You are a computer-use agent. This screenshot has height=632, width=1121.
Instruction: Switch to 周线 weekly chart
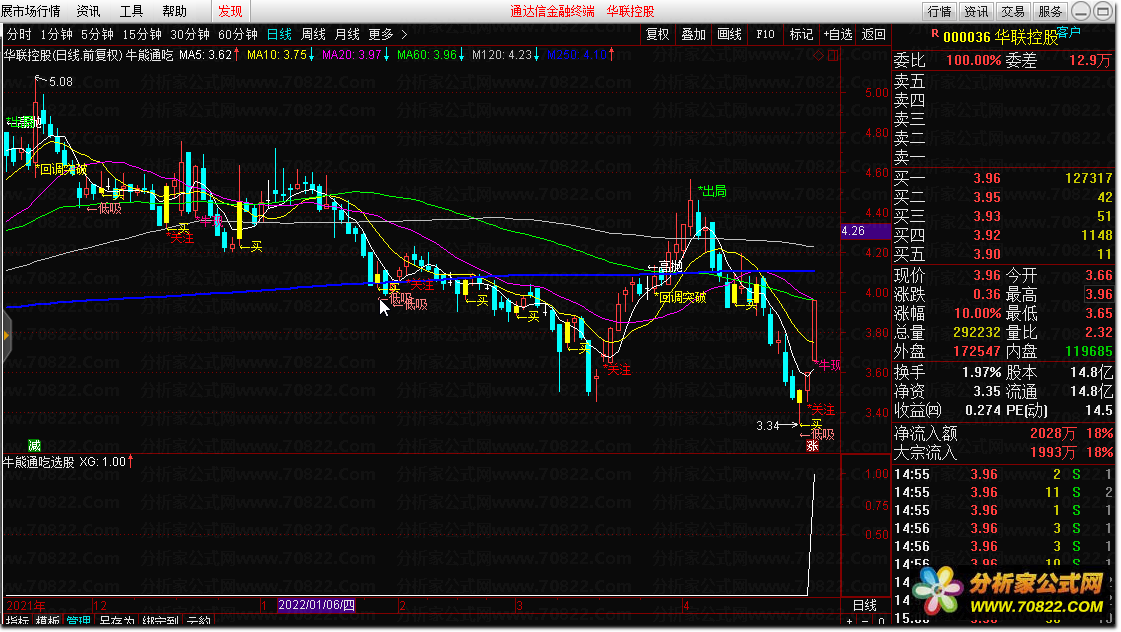(x=313, y=34)
